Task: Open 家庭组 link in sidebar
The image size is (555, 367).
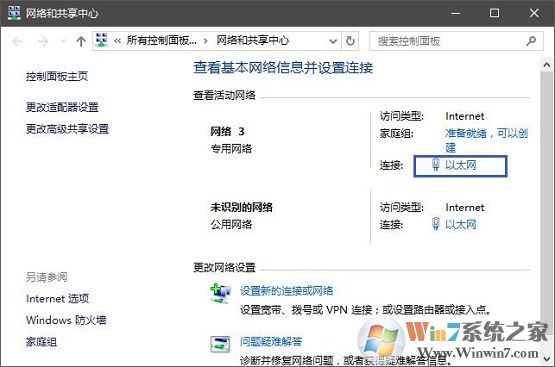Action: 41,342
